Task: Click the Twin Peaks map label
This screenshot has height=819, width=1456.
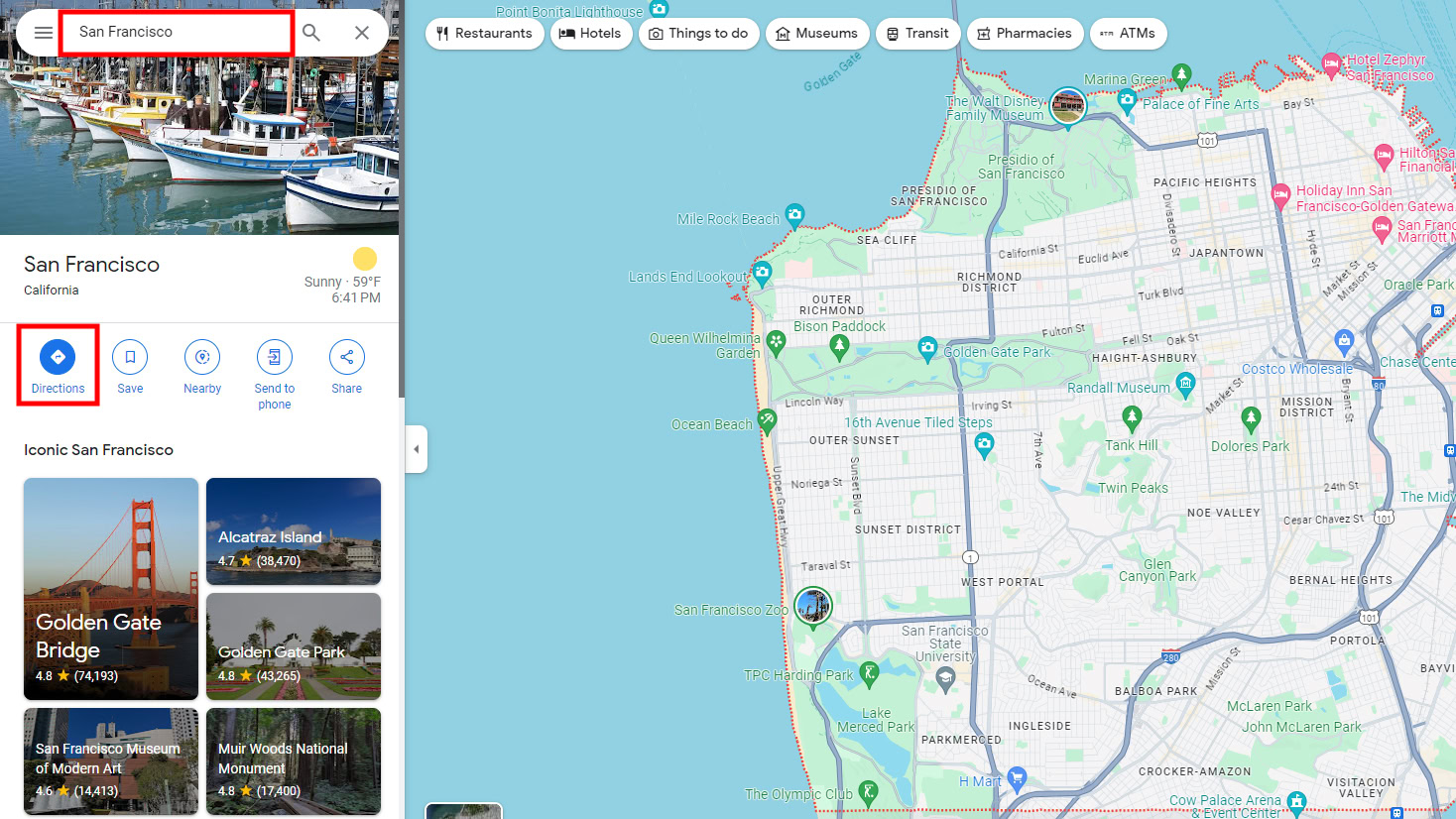Action: tap(1133, 488)
